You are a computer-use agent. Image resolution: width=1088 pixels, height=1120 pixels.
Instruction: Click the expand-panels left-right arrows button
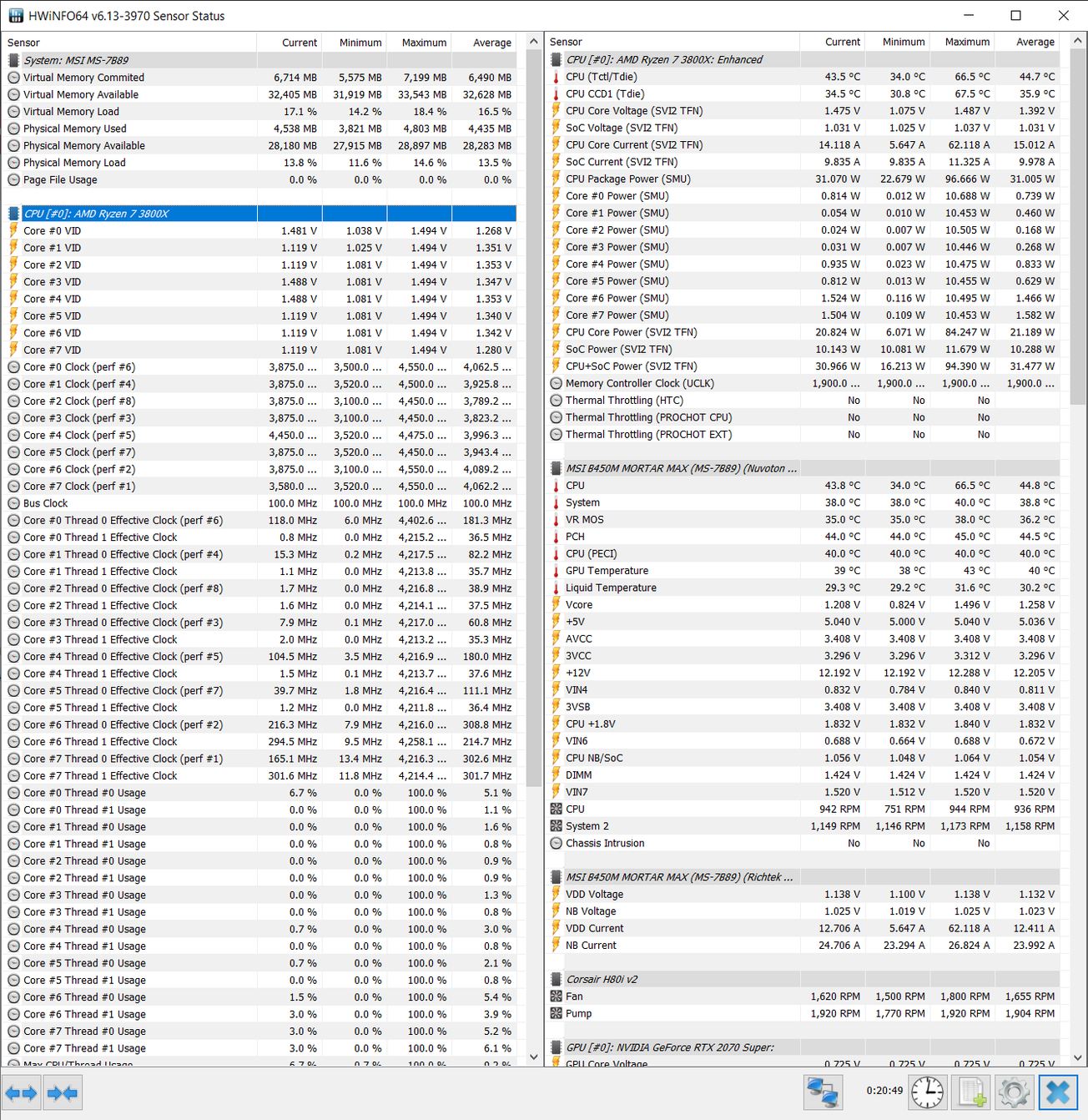click(21, 1092)
